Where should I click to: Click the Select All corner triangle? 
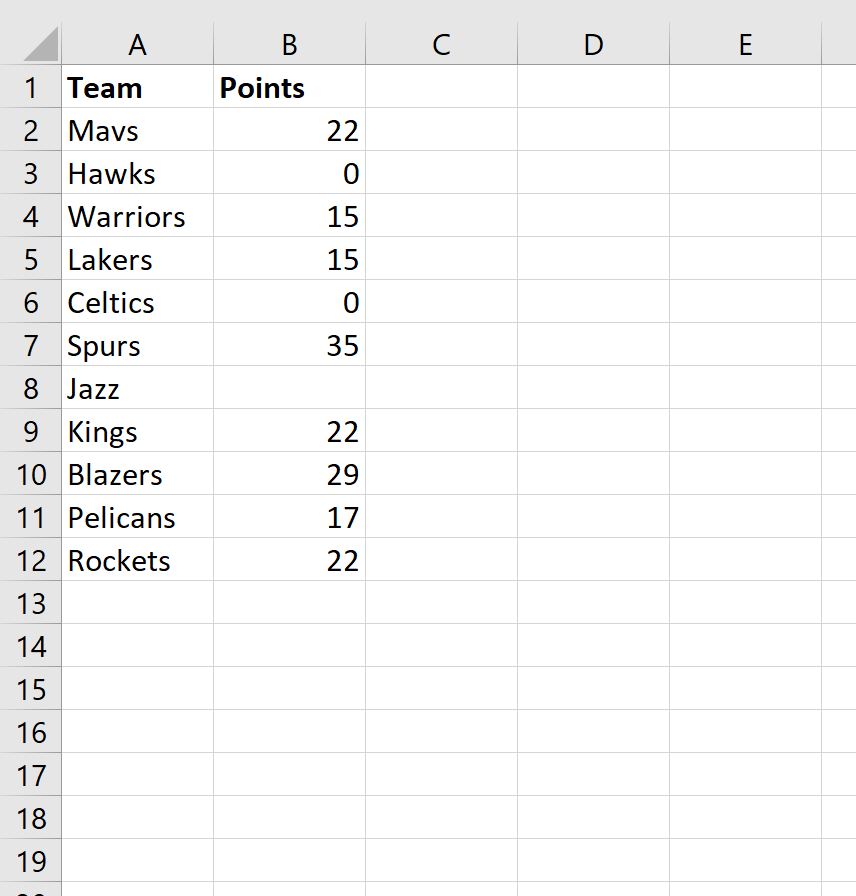tap(41, 45)
